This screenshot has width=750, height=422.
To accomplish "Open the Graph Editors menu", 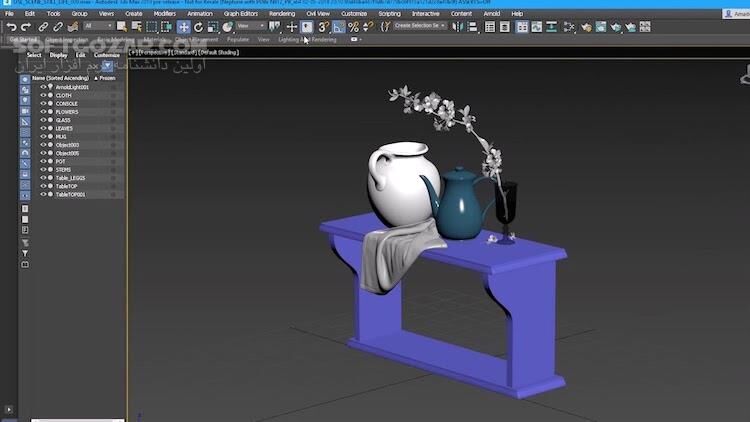I will tap(241, 14).
